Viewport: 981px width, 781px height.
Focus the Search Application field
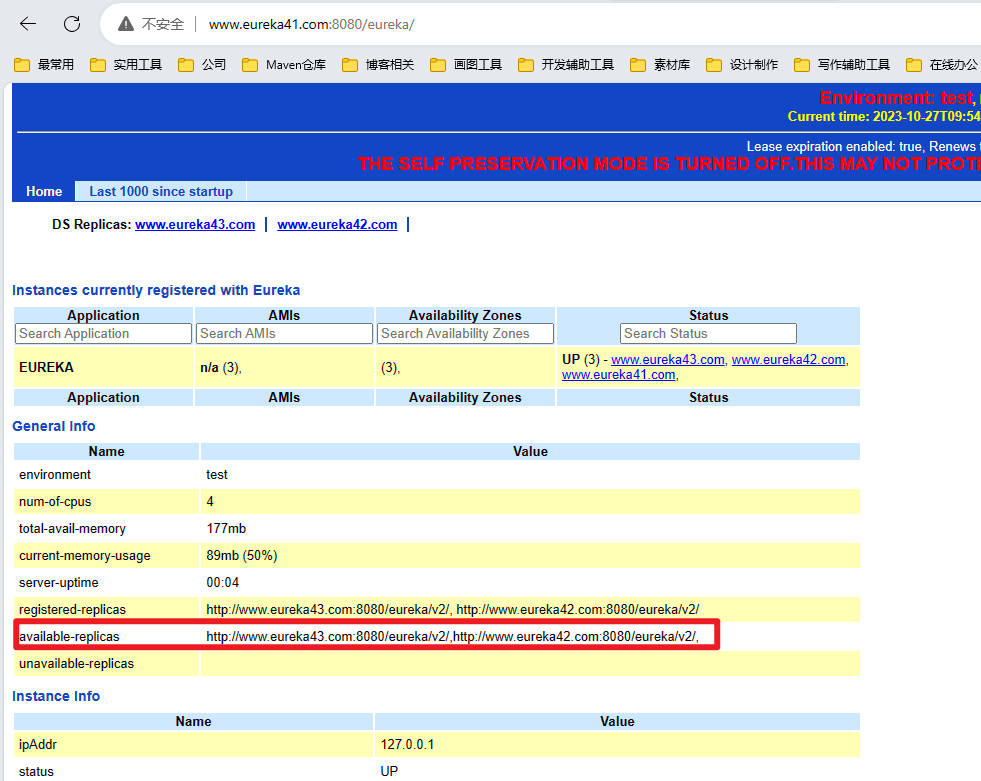coord(103,334)
